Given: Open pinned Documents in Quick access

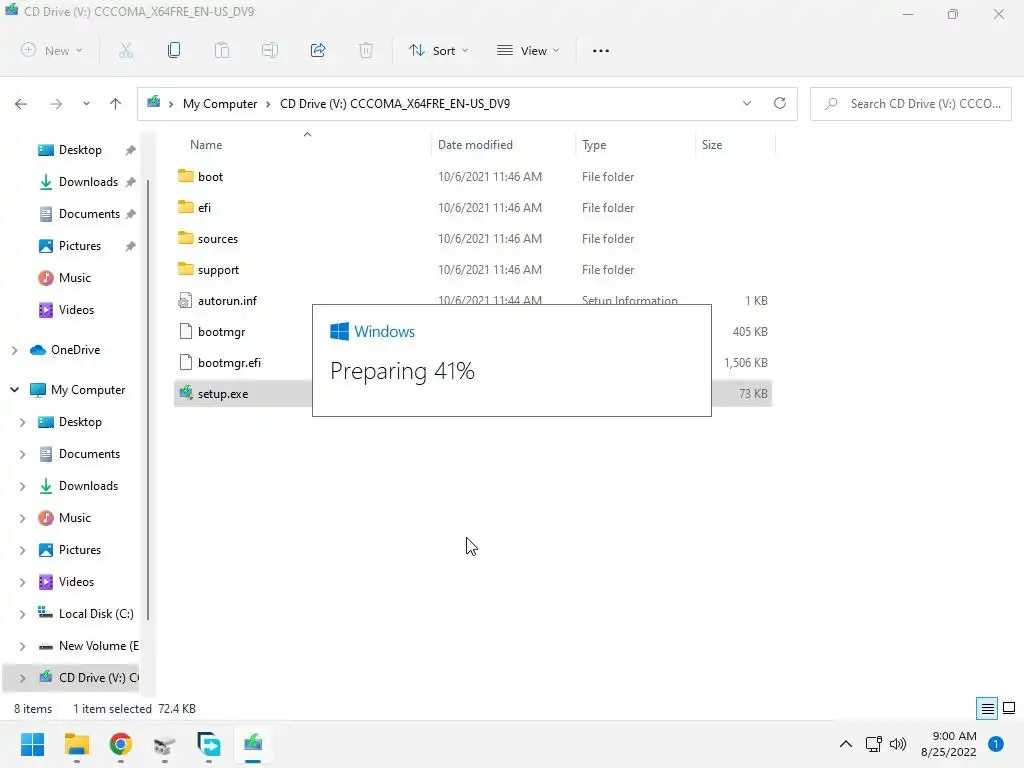Looking at the screenshot, I should (x=89, y=214).
